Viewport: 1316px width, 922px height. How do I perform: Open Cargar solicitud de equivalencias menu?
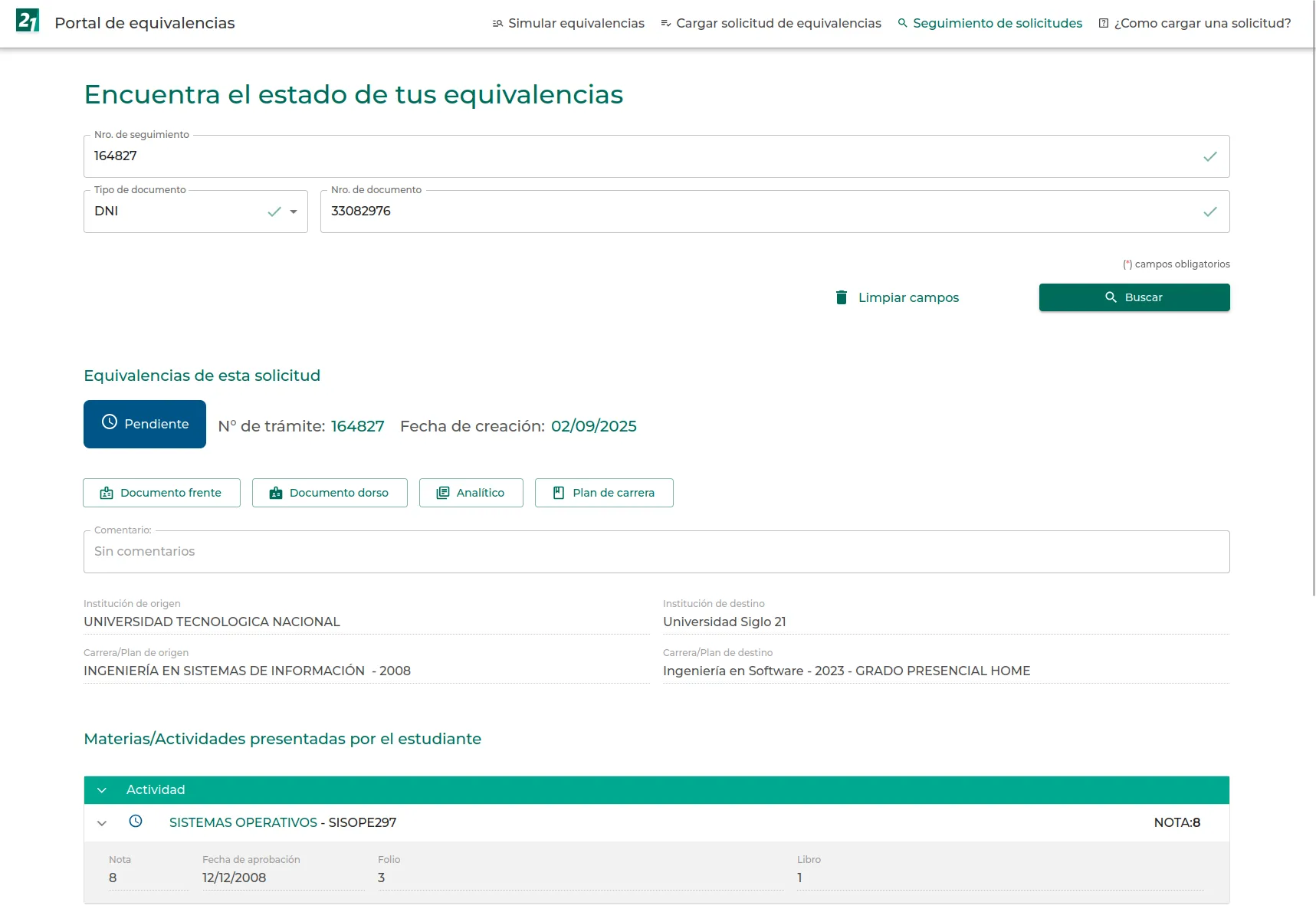click(x=771, y=24)
